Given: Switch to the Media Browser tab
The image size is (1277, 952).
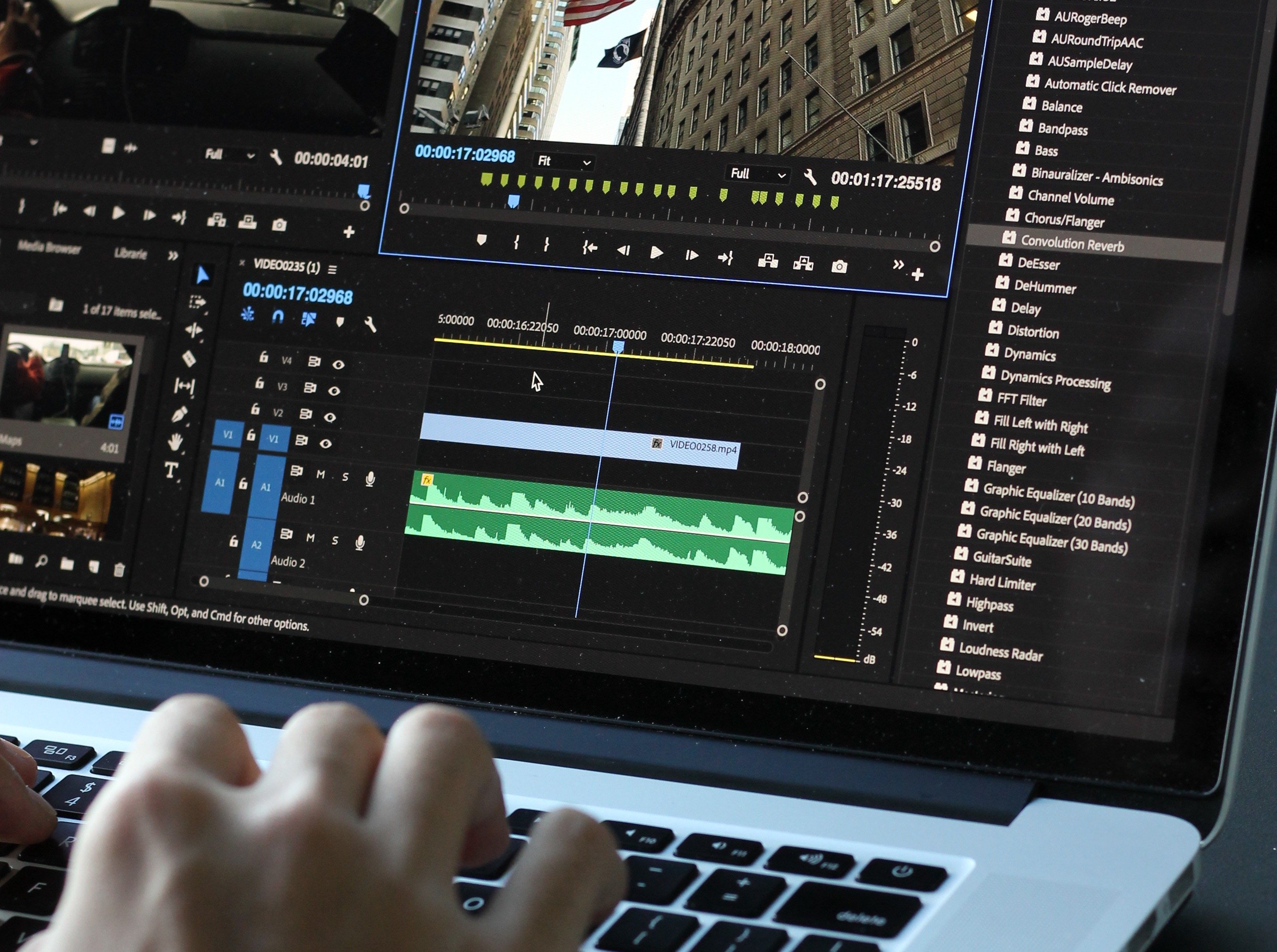Looking at the screenshot, I should click(x=50, y=247).
